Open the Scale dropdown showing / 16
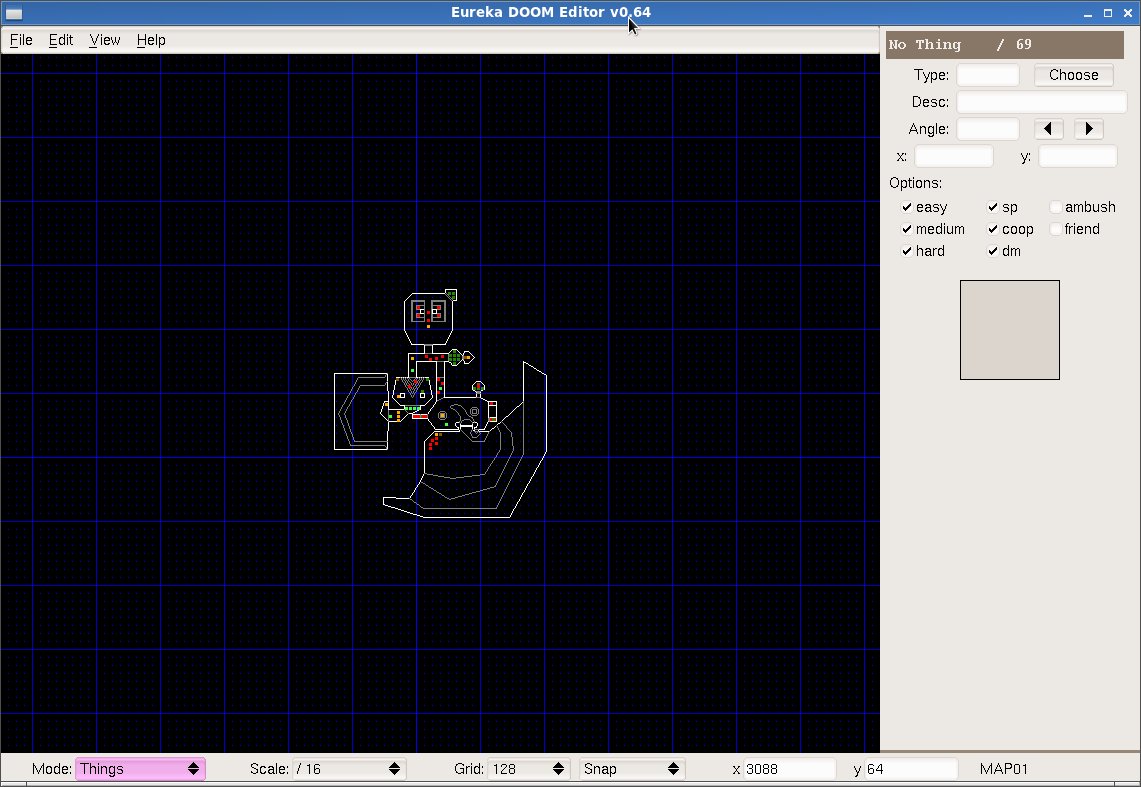 coord(349,769)
